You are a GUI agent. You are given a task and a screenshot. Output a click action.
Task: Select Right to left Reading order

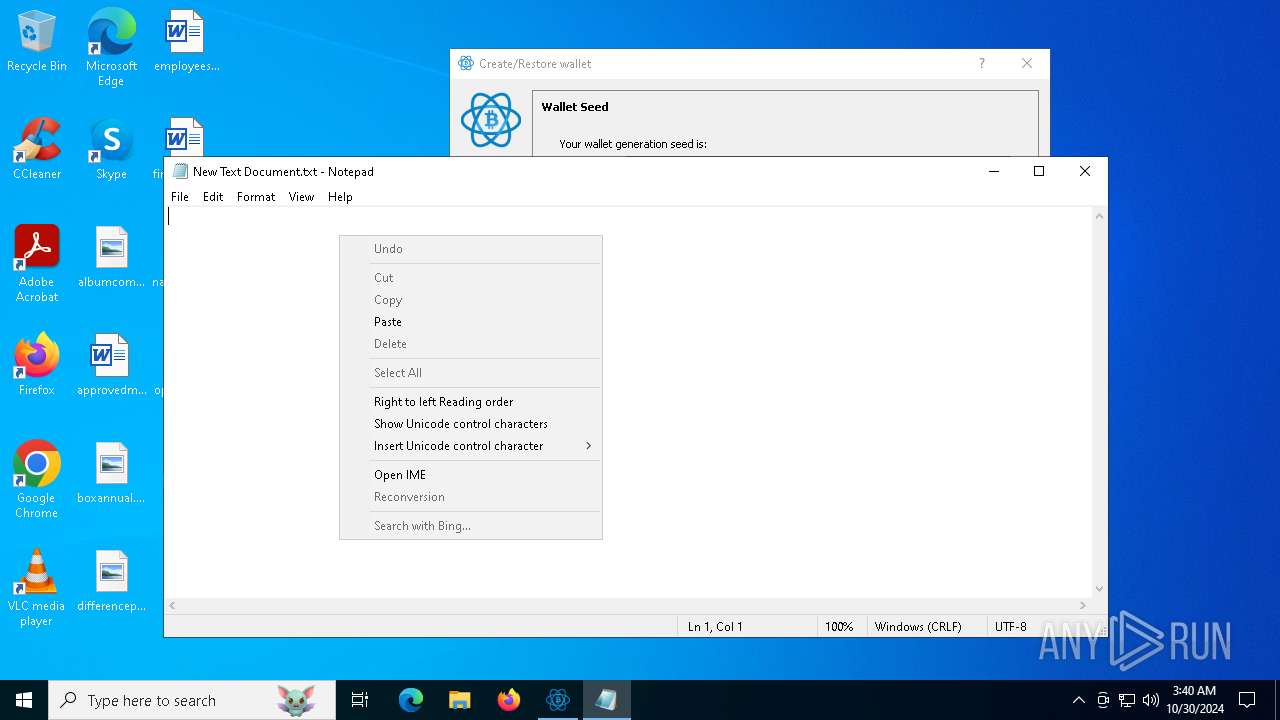pyautogui.click(x=471, y=402)
